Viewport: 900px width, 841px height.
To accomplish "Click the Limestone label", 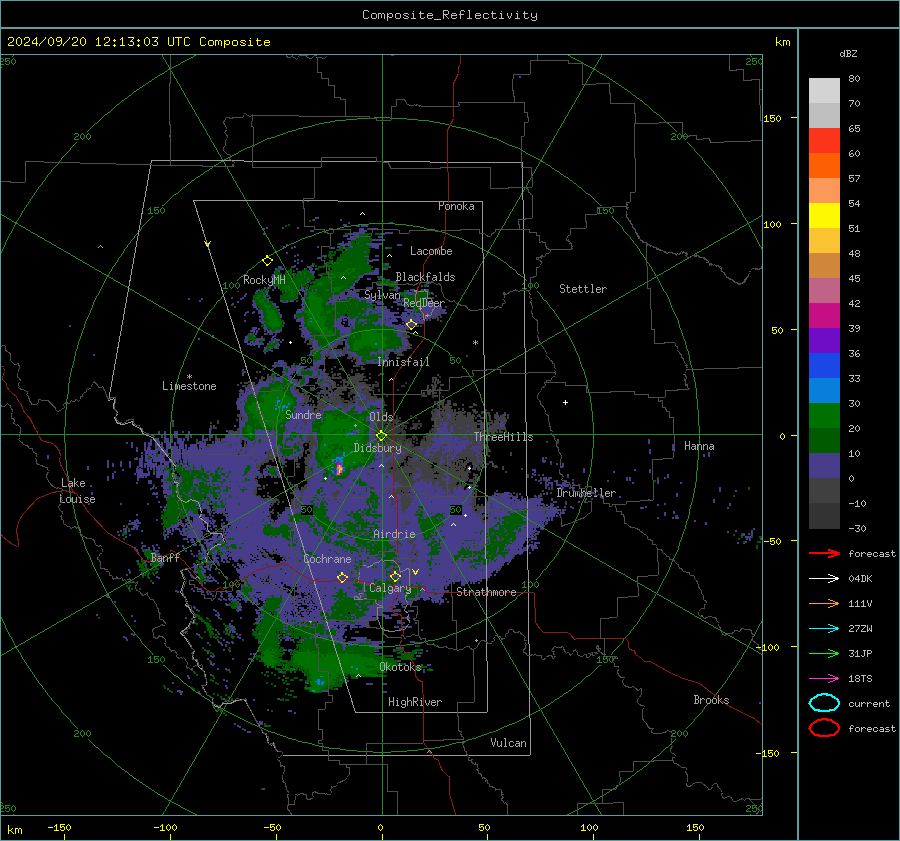I will tap(189, 386).
